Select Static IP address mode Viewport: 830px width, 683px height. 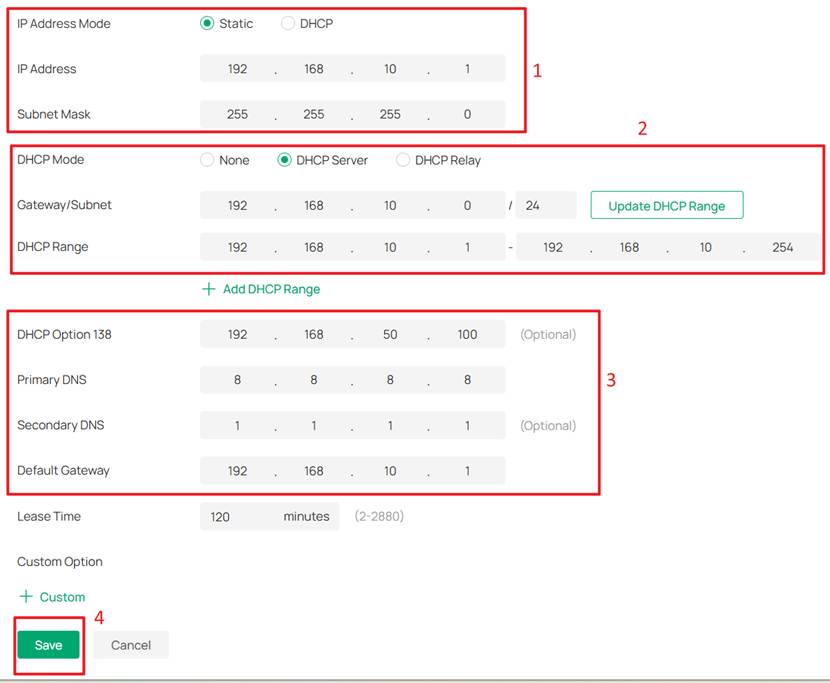pos(207,23)
